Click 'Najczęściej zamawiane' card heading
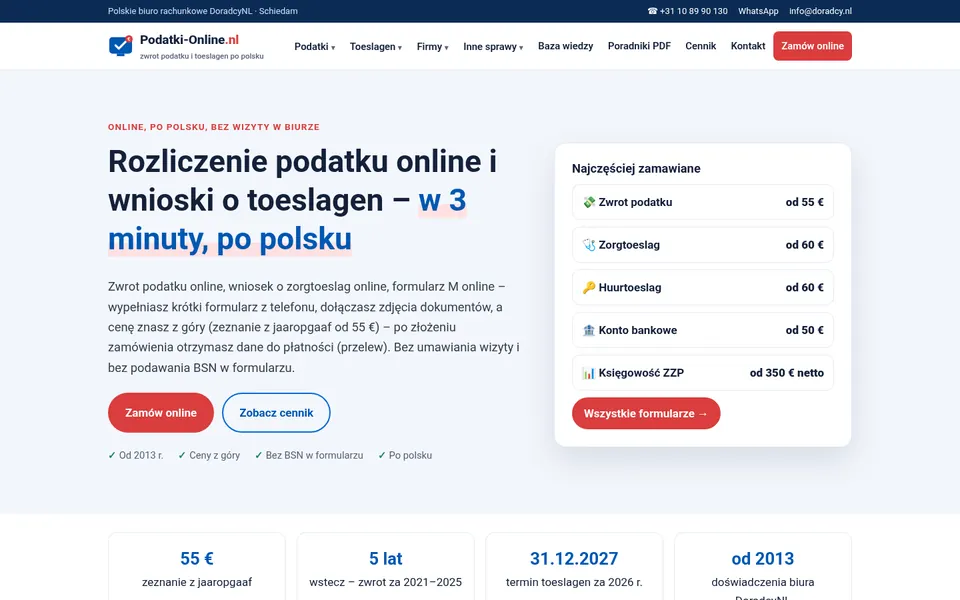The image size is (960, 600). 636,168
